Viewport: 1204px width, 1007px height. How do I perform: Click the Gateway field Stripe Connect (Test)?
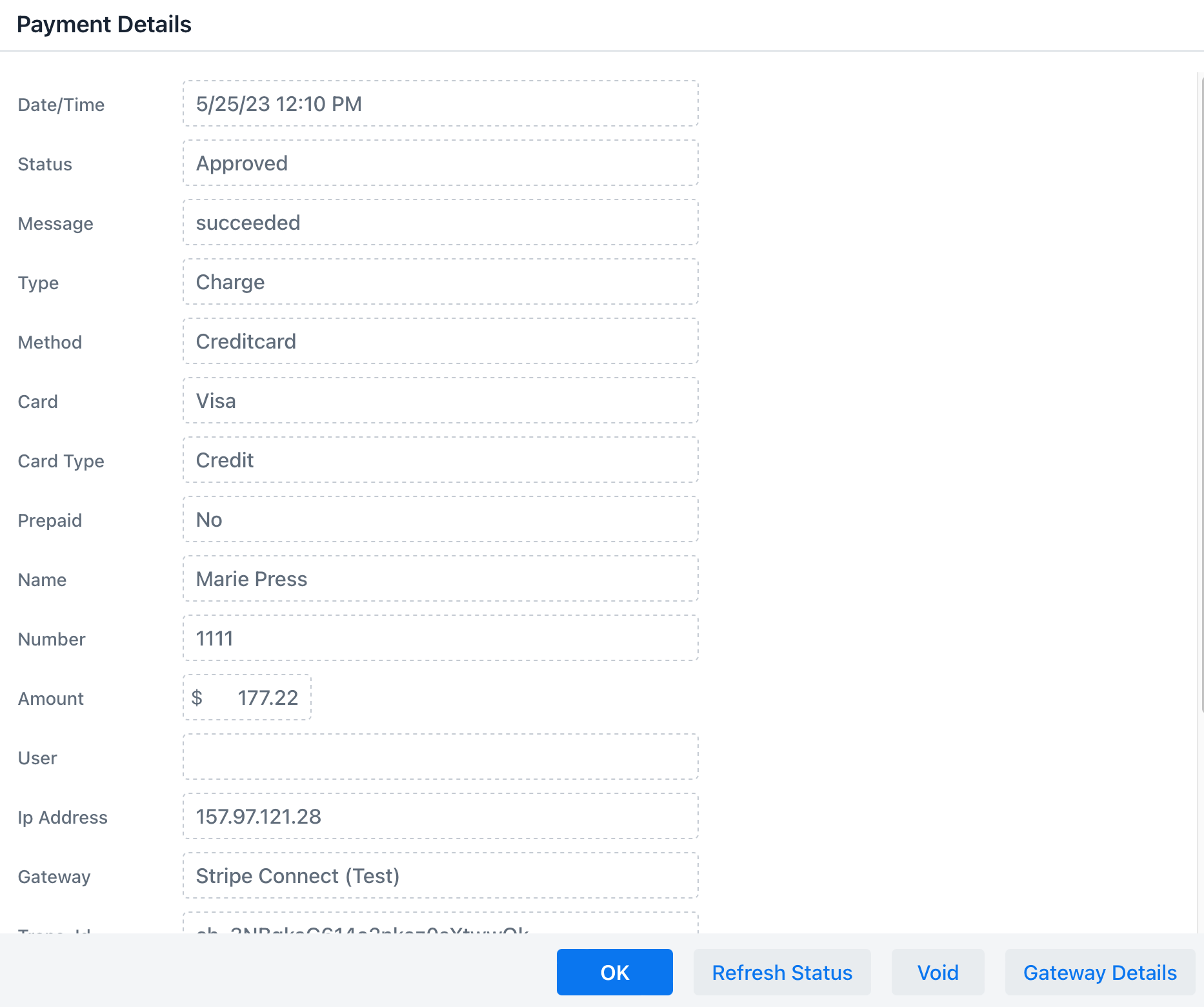pyautogui.click(x=441, y=875)
